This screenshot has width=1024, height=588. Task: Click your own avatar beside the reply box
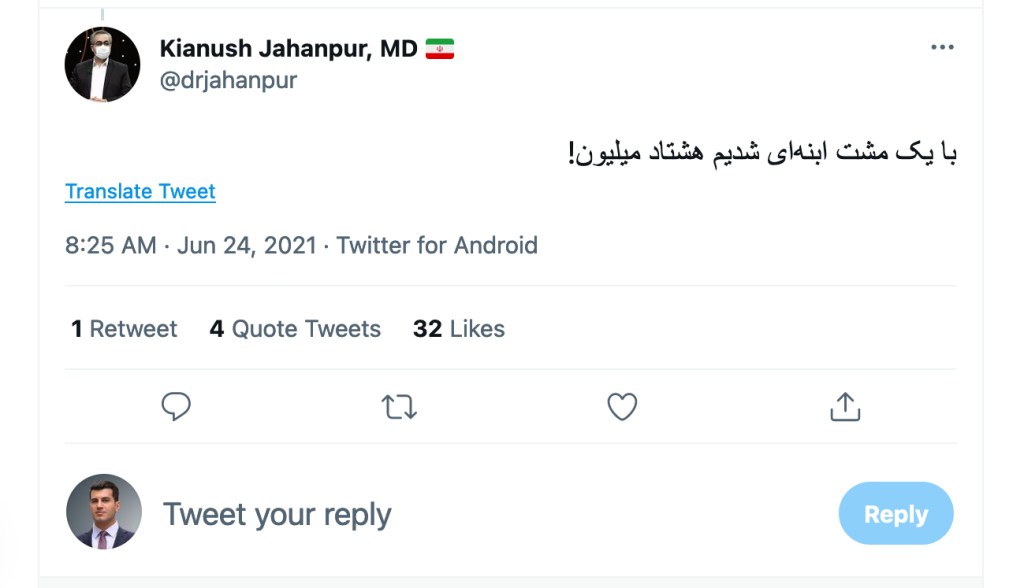pos(104,512)
